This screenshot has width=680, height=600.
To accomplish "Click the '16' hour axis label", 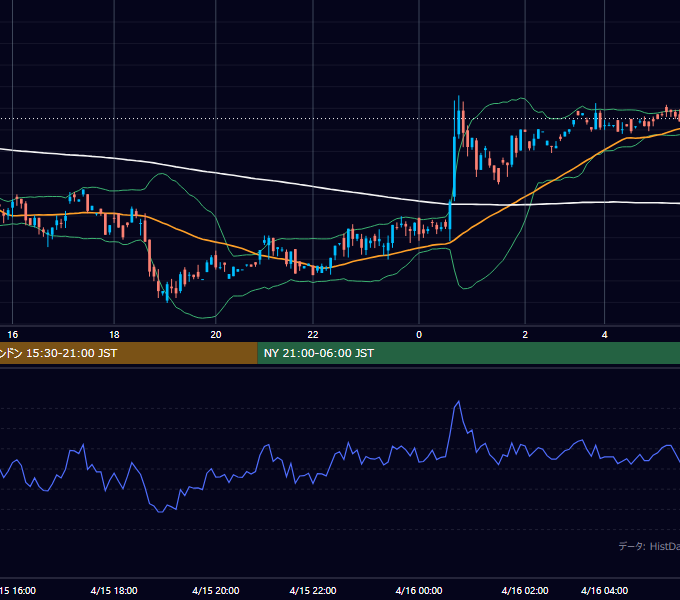I will click(x=13, y=335).
